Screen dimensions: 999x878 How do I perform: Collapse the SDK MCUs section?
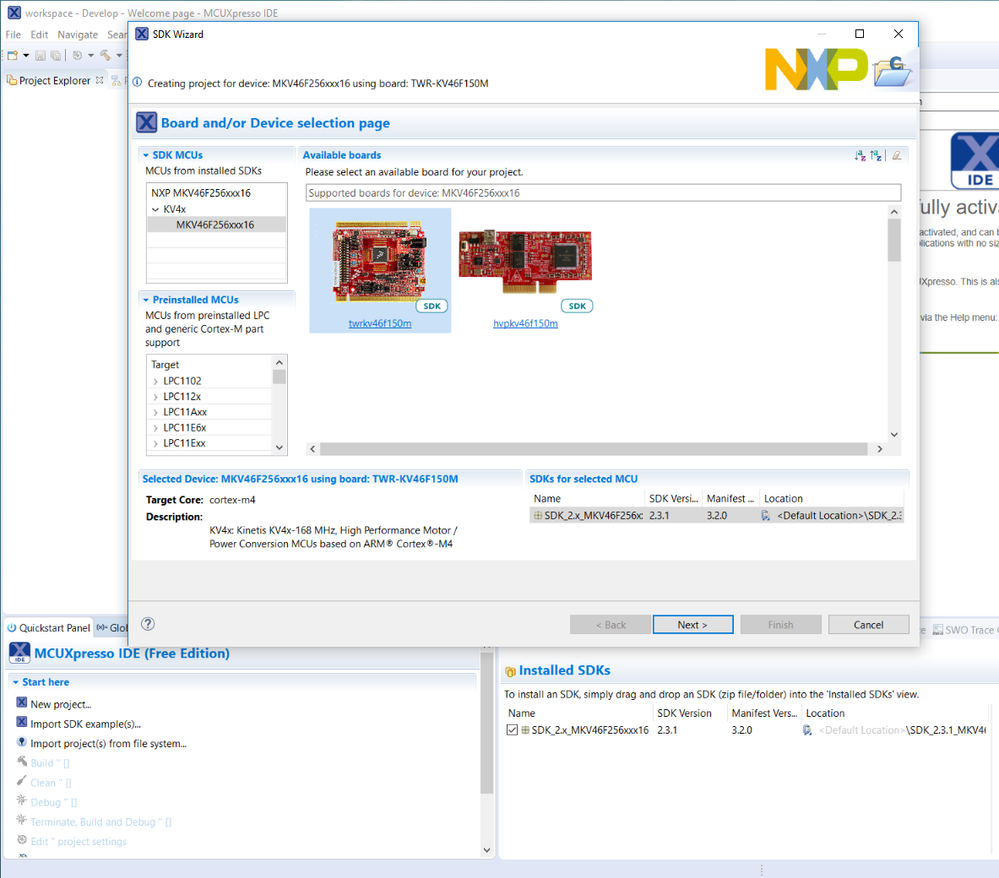146,155
